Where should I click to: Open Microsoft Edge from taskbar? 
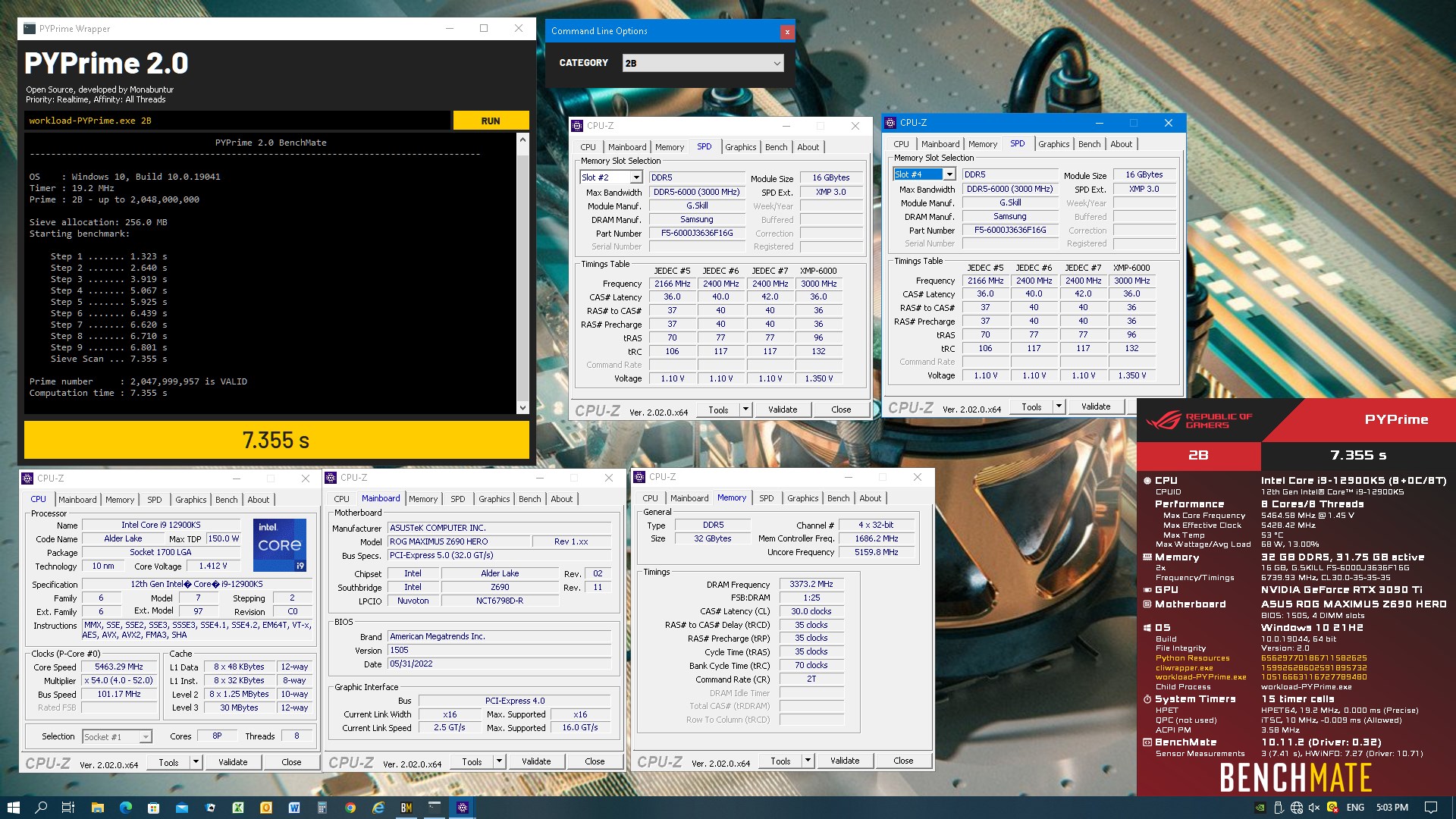coord(126,808)
